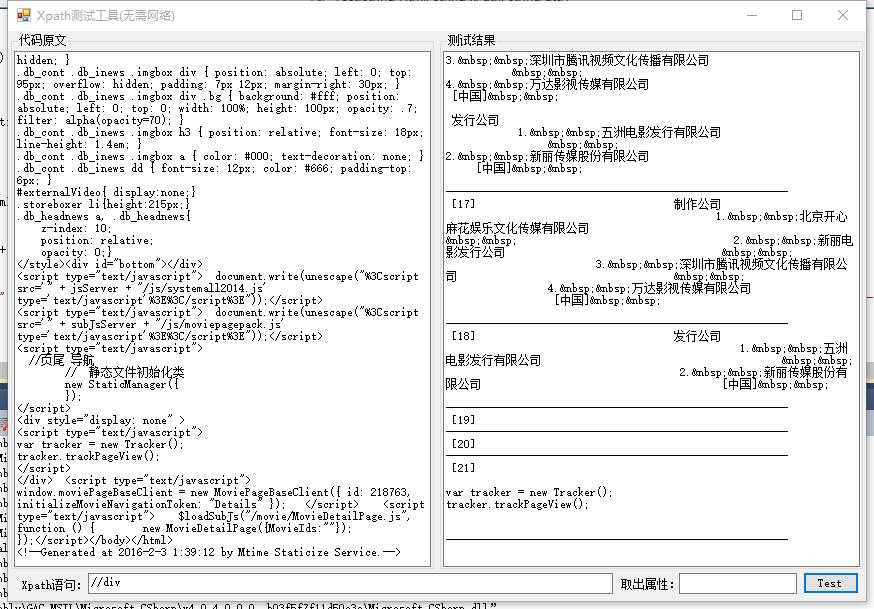
Task: Click the '#externalVideo{ display:none;}' code line
Action: (106, 192)
